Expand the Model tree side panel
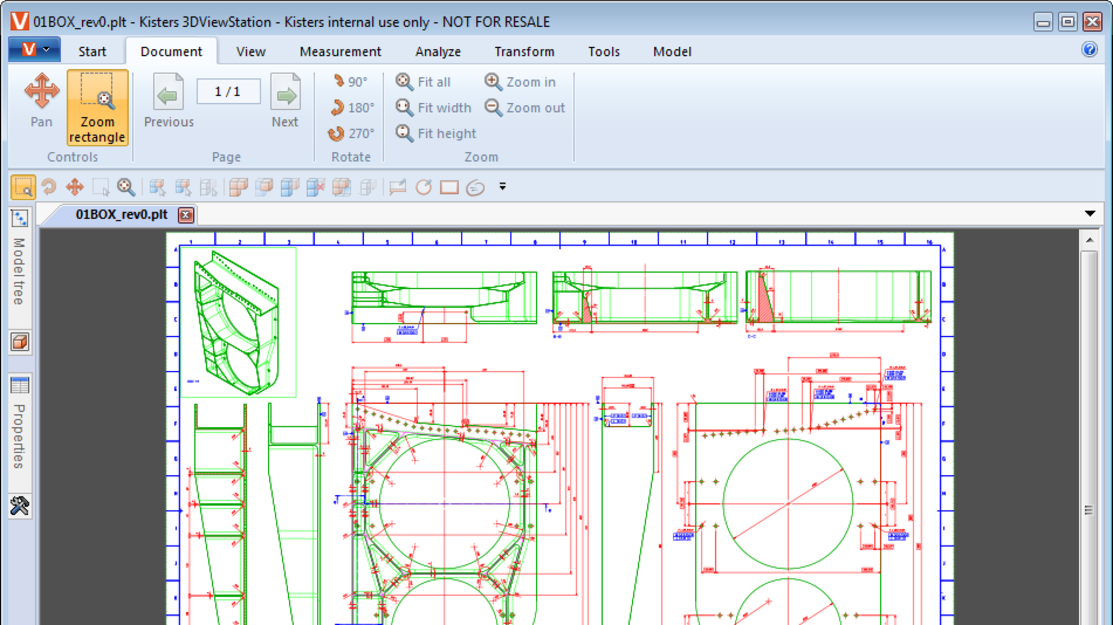This screenshot has height=625, width=1113. tap(19, 271)
